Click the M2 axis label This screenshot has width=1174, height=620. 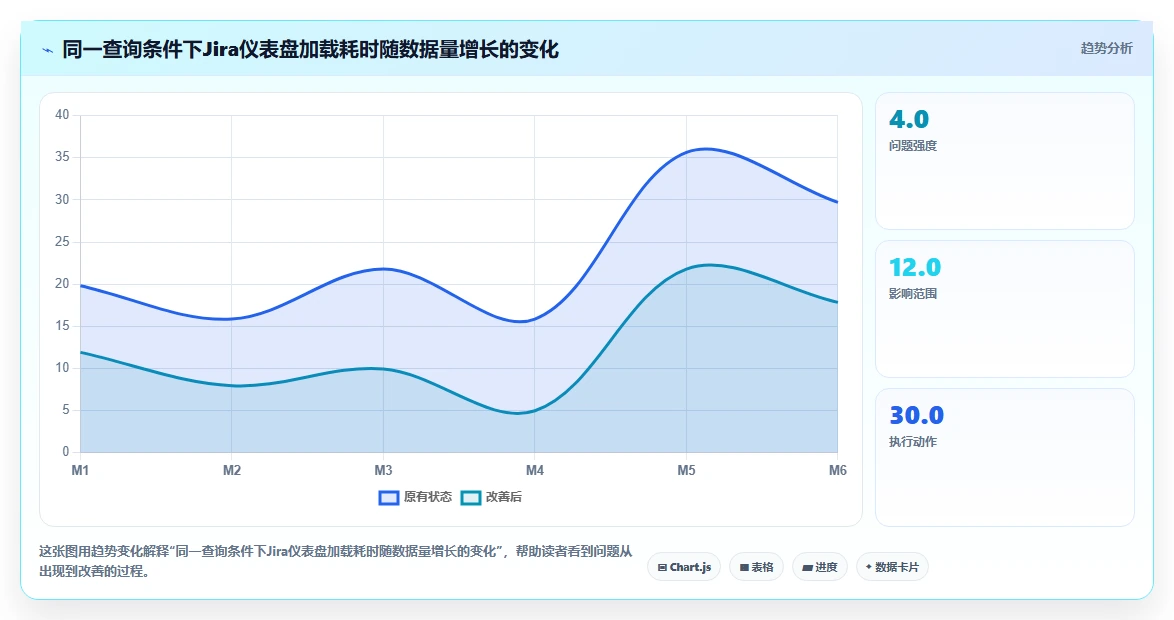pyautogui.click(x=231, y=470)
